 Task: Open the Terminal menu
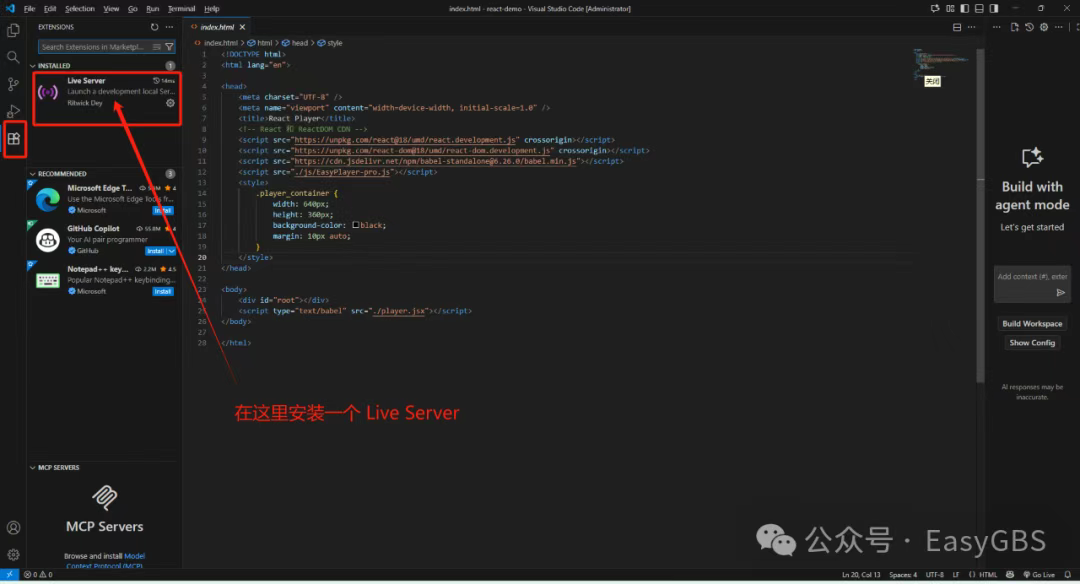(x=181, y=9)
